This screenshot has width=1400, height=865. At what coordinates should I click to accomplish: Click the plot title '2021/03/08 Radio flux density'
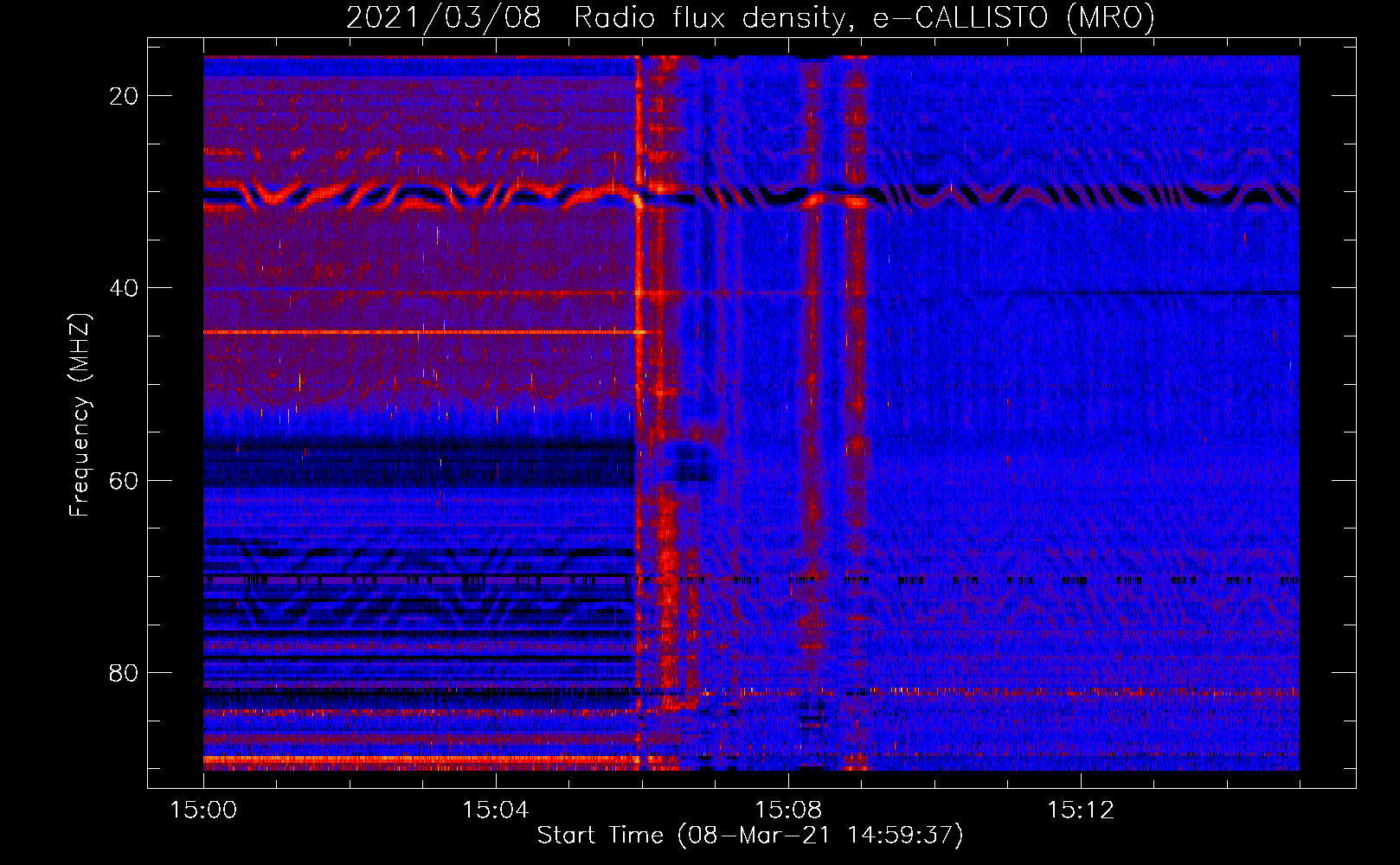pos(750,17)
